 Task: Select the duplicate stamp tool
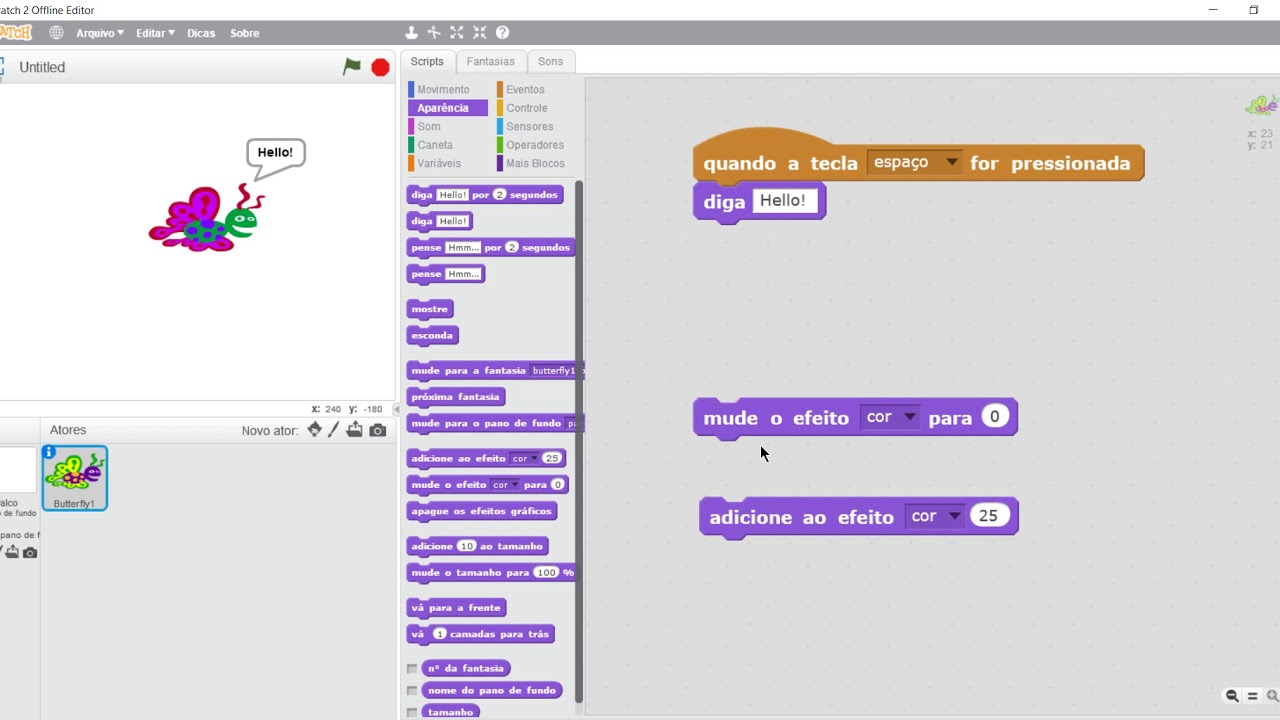pyautogui.click(x=411, y=33)
